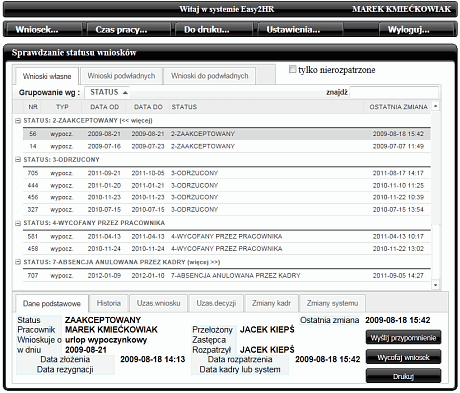Click the Wycofaj wniosek button

403,357
